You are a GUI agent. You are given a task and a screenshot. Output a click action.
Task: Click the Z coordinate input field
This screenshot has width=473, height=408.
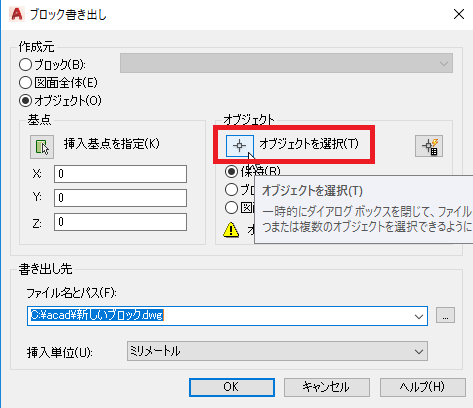120,222
